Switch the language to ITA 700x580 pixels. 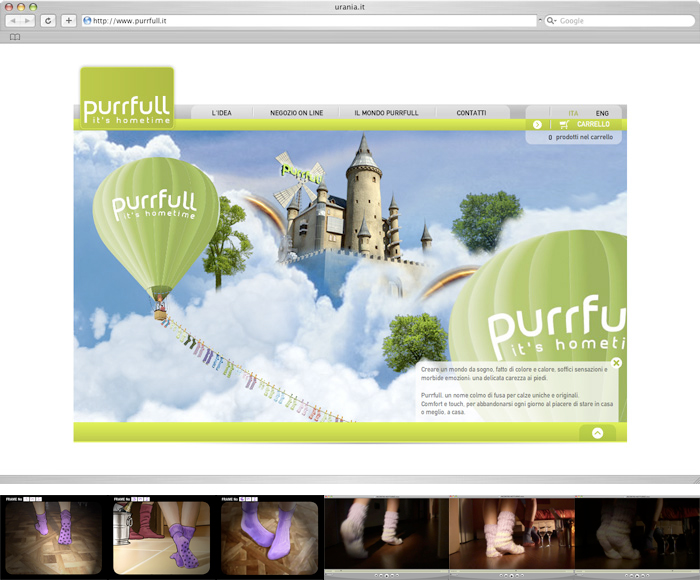(x=573, y=113)
